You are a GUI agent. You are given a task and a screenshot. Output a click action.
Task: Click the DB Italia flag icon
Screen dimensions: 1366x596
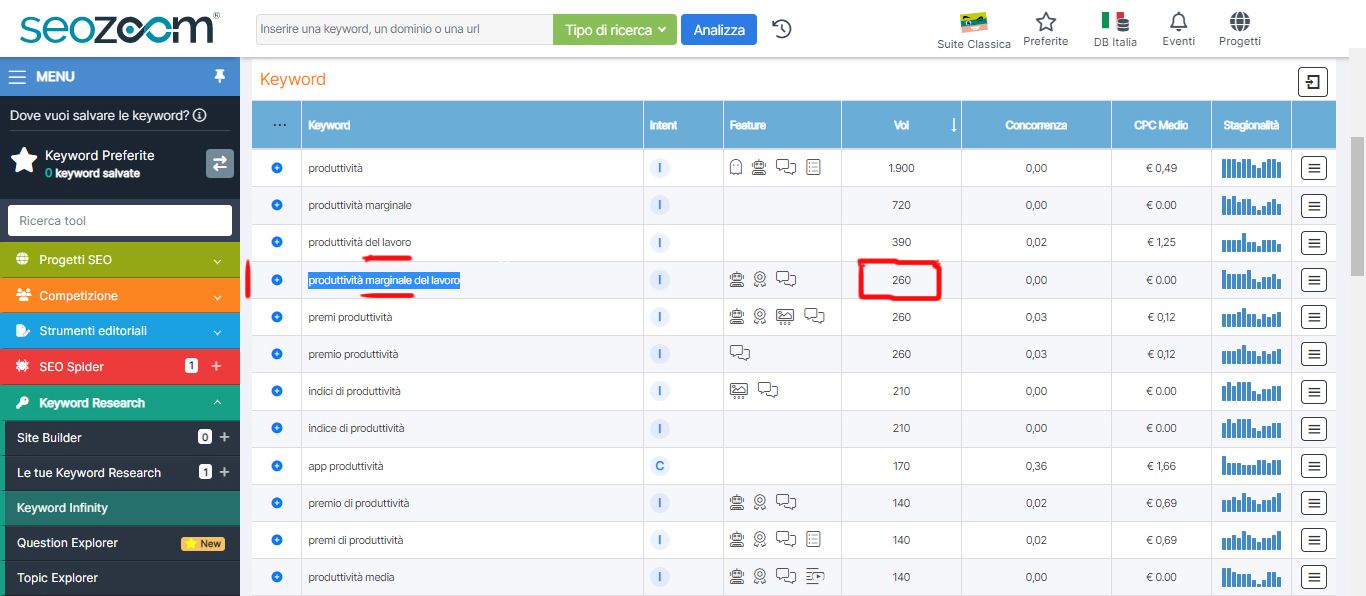pyautogui.click(x=1114, y=20)
